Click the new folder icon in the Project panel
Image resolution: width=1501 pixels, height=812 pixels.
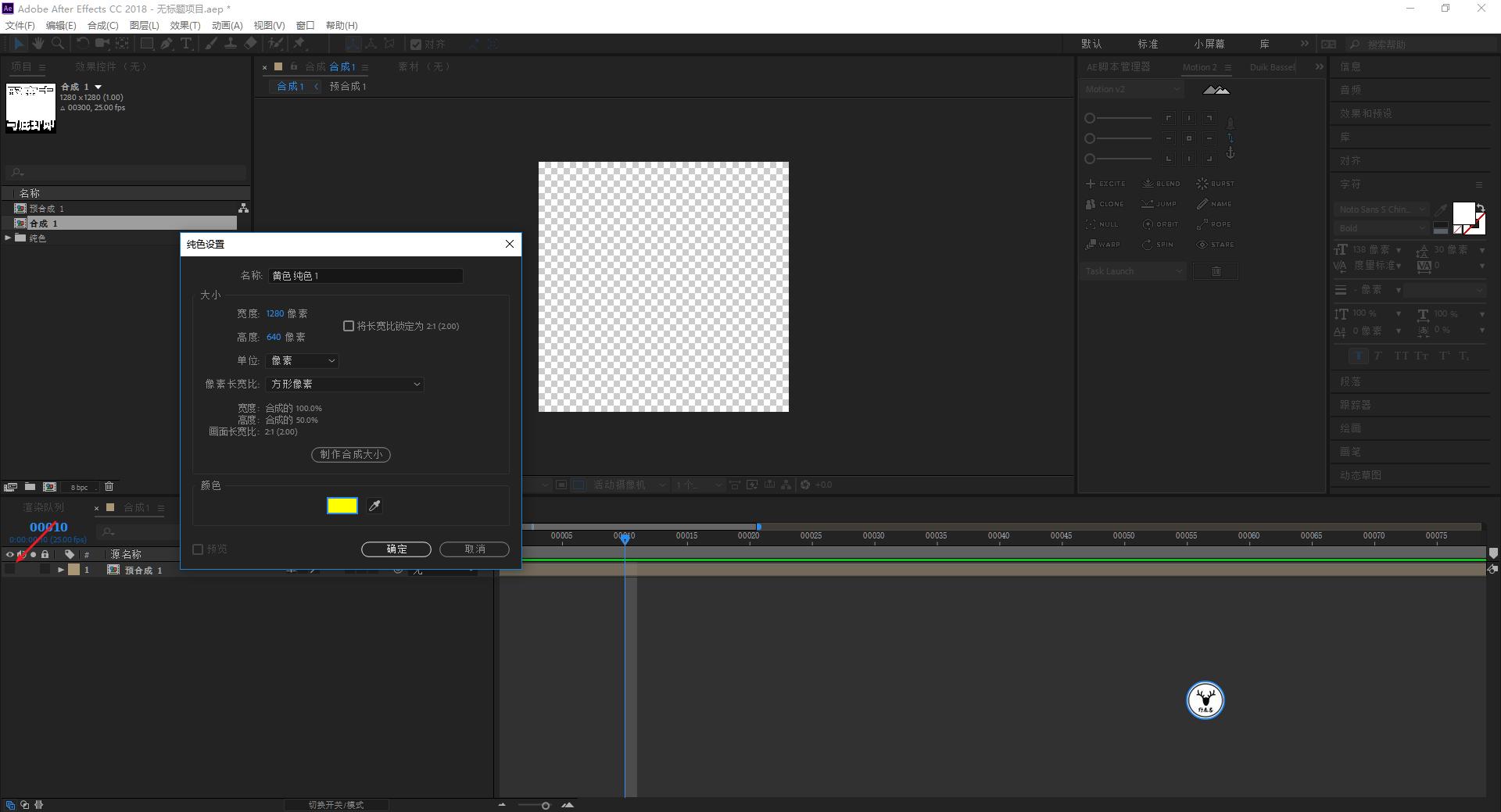click(x=30, y=487)
